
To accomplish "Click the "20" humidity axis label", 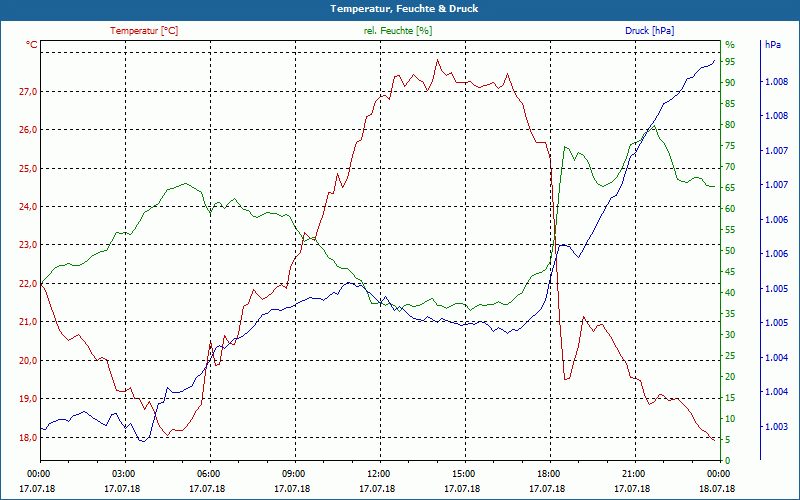I will pos(730,377).
